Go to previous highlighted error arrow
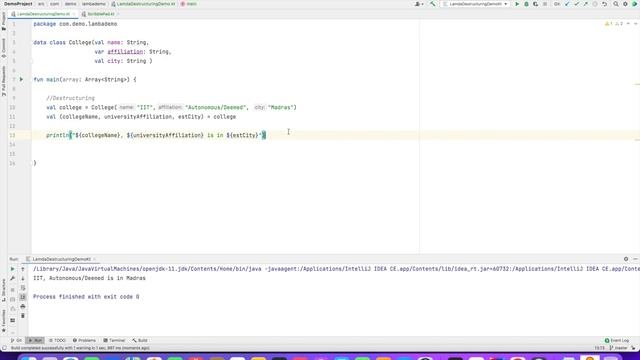The image size is (640, 360). [x=628, y=24]
